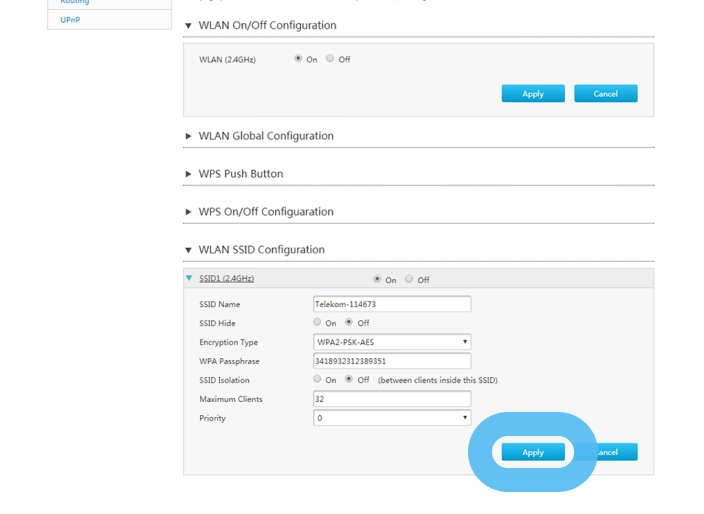
Task: Click the SSID Name input field
Action: pos(391,304)
